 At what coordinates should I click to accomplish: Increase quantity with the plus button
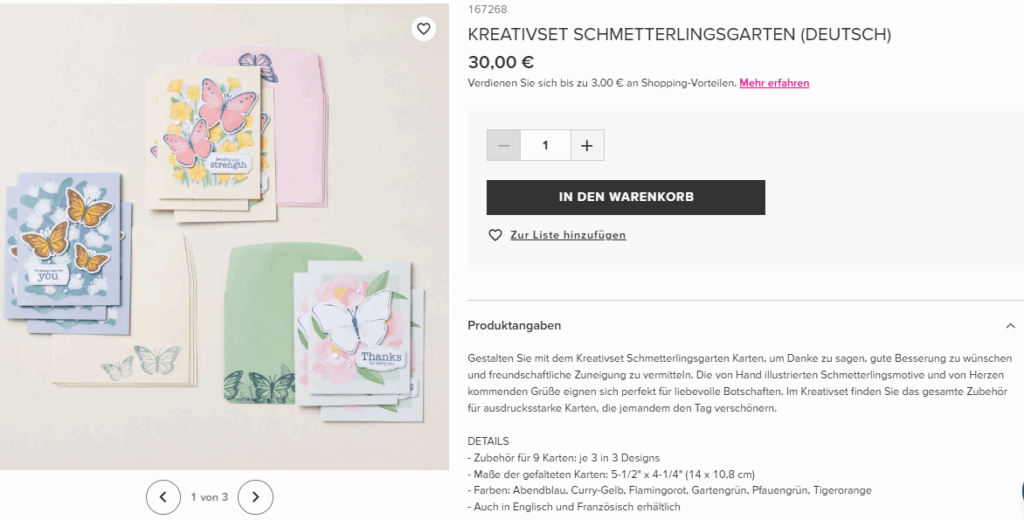pyautogui.click(x=587, y=145)
